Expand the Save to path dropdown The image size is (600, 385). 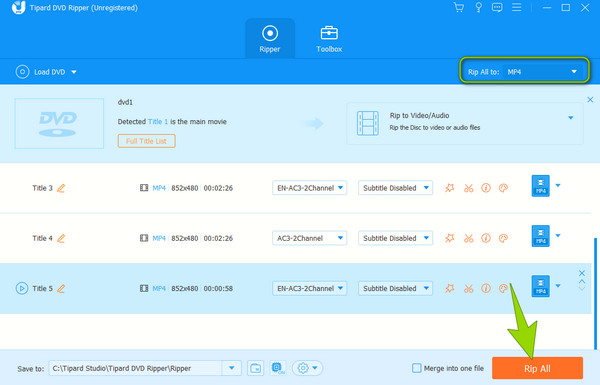pos(232,368)
